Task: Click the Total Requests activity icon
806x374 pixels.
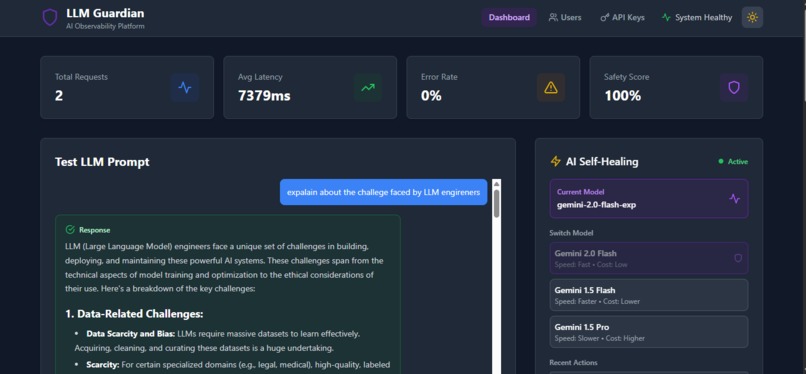Action: pos(185,87)
